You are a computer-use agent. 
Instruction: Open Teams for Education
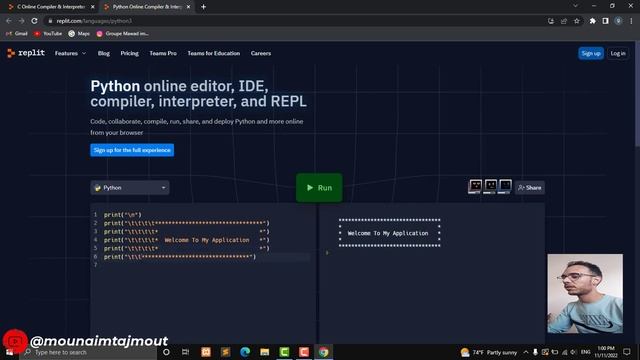(213, 53)
